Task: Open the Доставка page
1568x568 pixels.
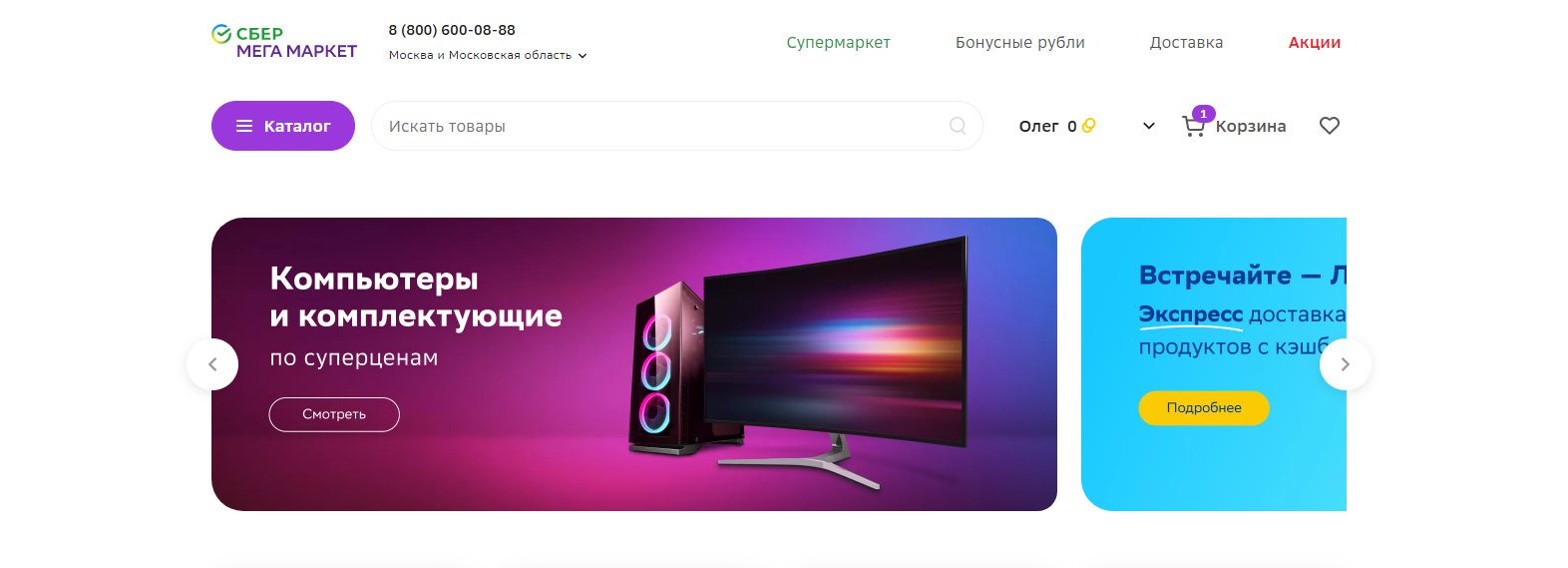Action: pos(1186,43)
